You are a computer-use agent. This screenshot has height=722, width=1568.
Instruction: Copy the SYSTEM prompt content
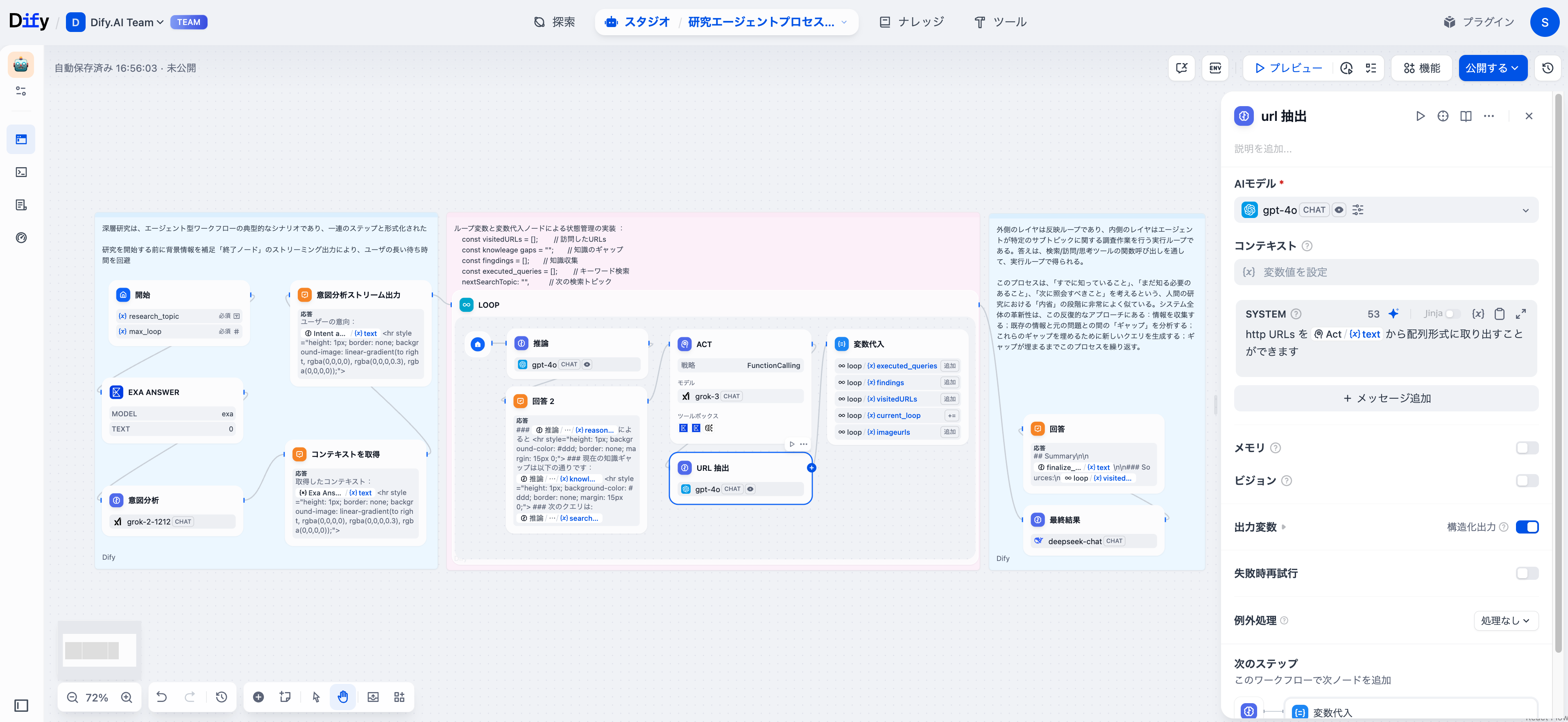pos(1500,313)
